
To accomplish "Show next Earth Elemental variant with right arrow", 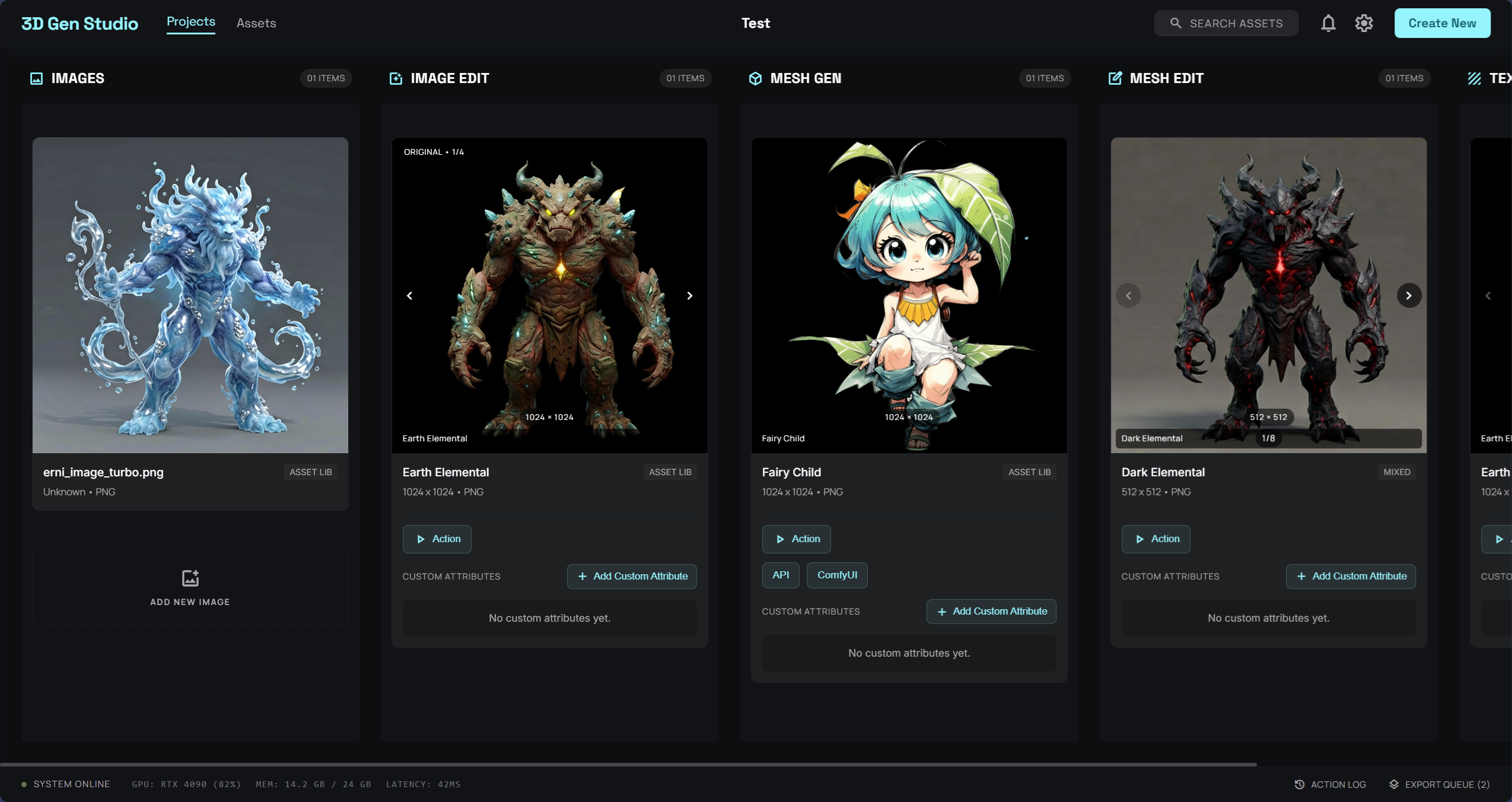I will 689,295.
